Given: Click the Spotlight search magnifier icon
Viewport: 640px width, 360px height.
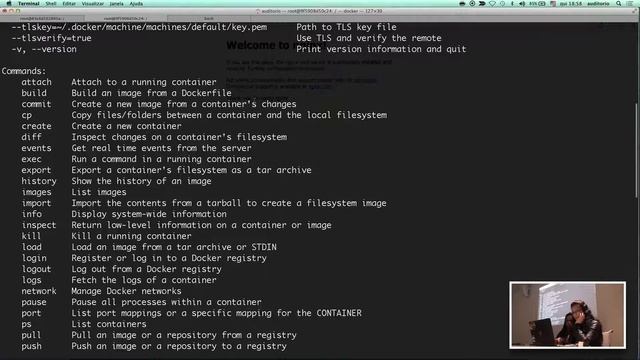Looking at the screenshot, I should click(619, 4).
